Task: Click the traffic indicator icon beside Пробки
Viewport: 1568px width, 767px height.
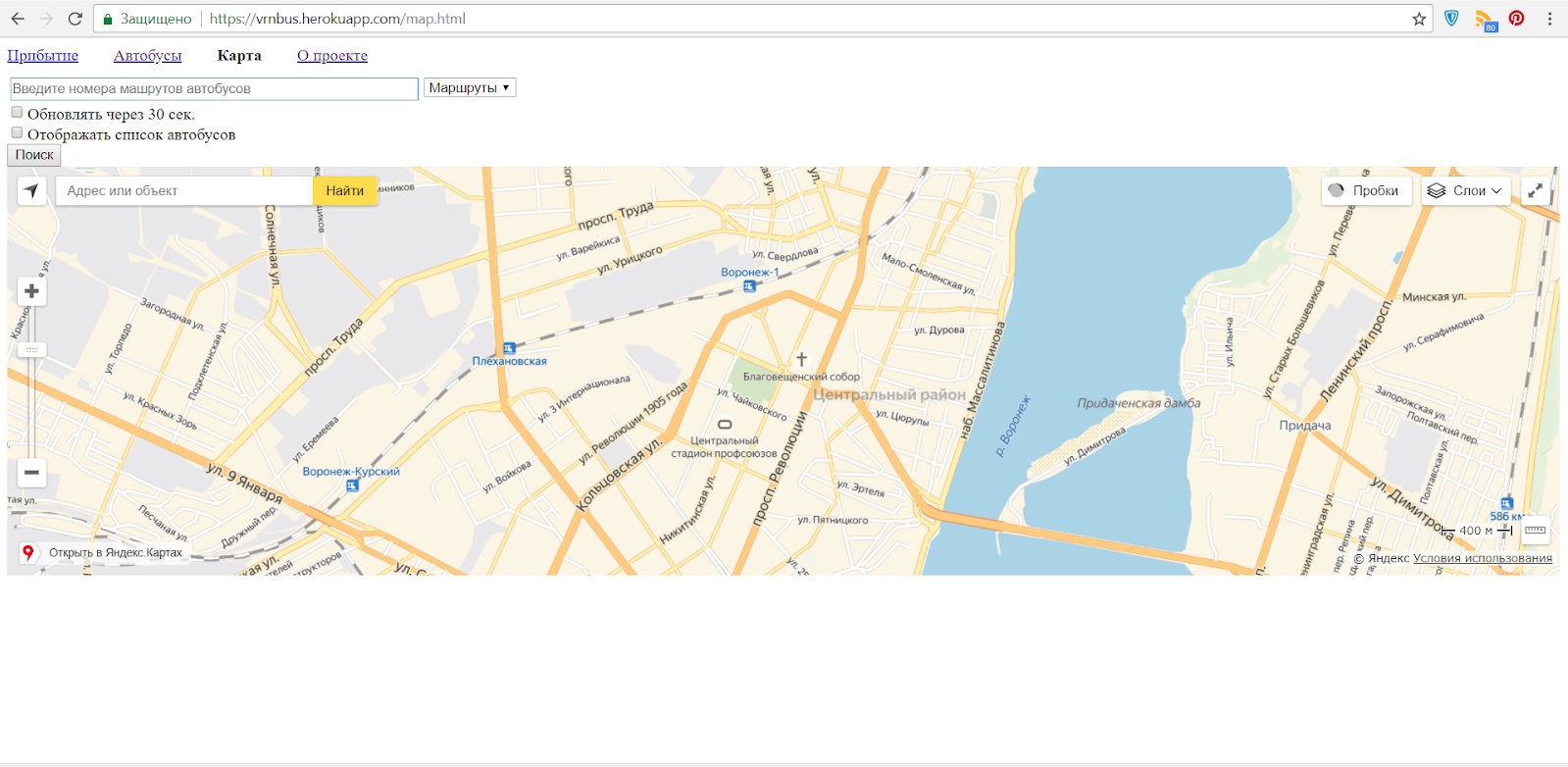Action: pos(1336,190)
